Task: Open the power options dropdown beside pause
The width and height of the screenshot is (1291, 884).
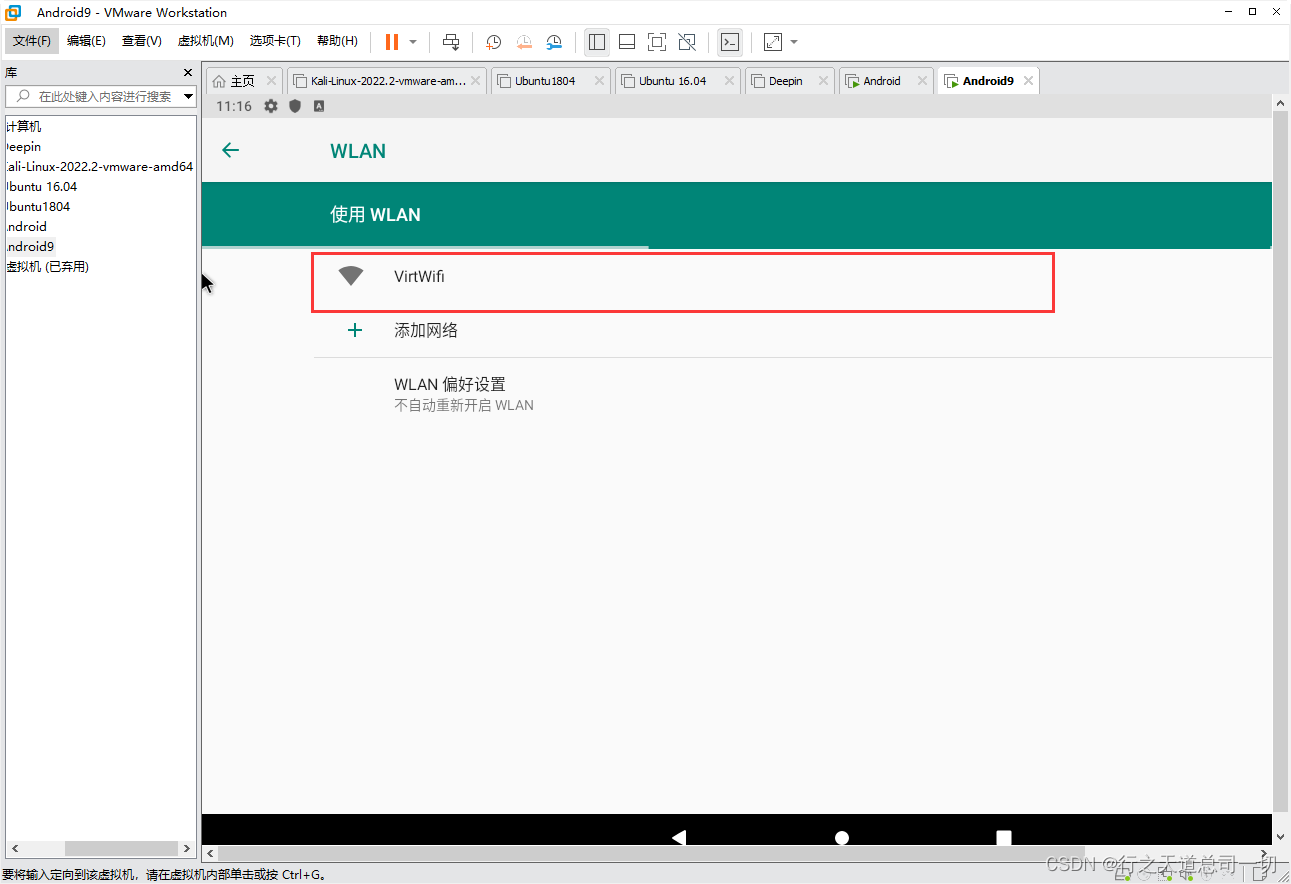Action: (413, 42)
